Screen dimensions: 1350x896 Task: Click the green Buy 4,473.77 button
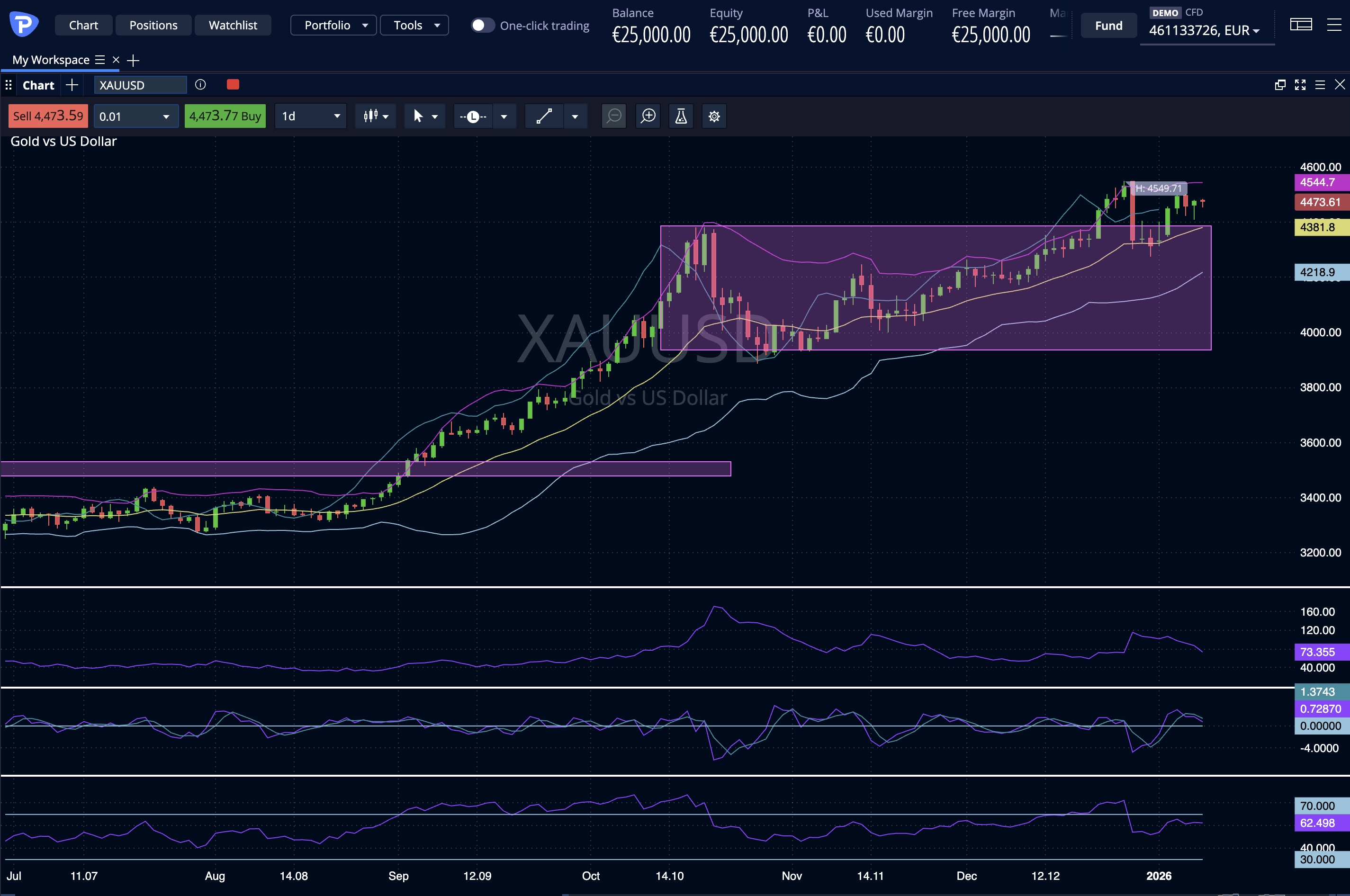pyautogui.click(x=225, y=116)
